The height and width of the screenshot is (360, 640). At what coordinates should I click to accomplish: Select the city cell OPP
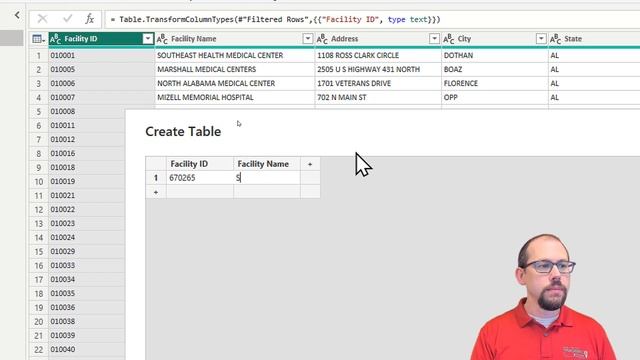[x=495, y=97]
